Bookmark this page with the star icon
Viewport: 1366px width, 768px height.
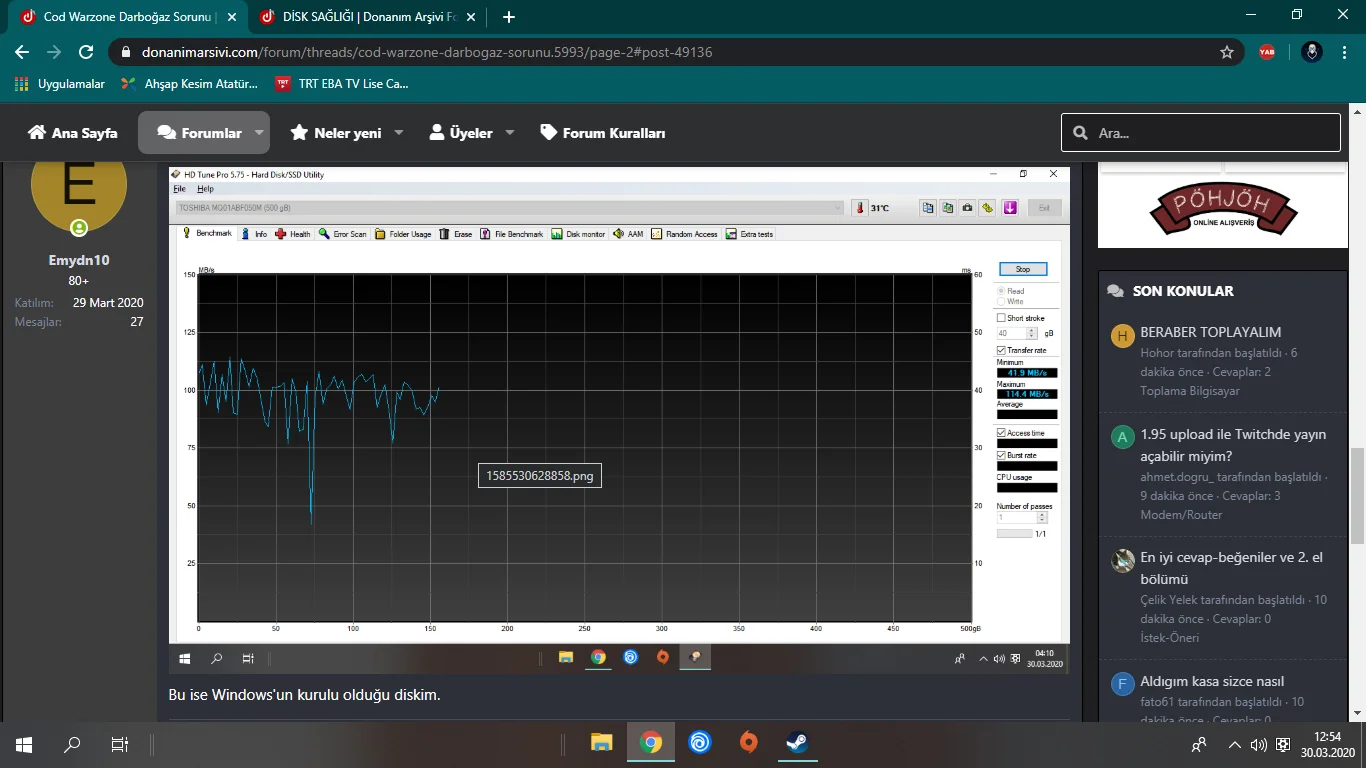tap(1227, 52)
